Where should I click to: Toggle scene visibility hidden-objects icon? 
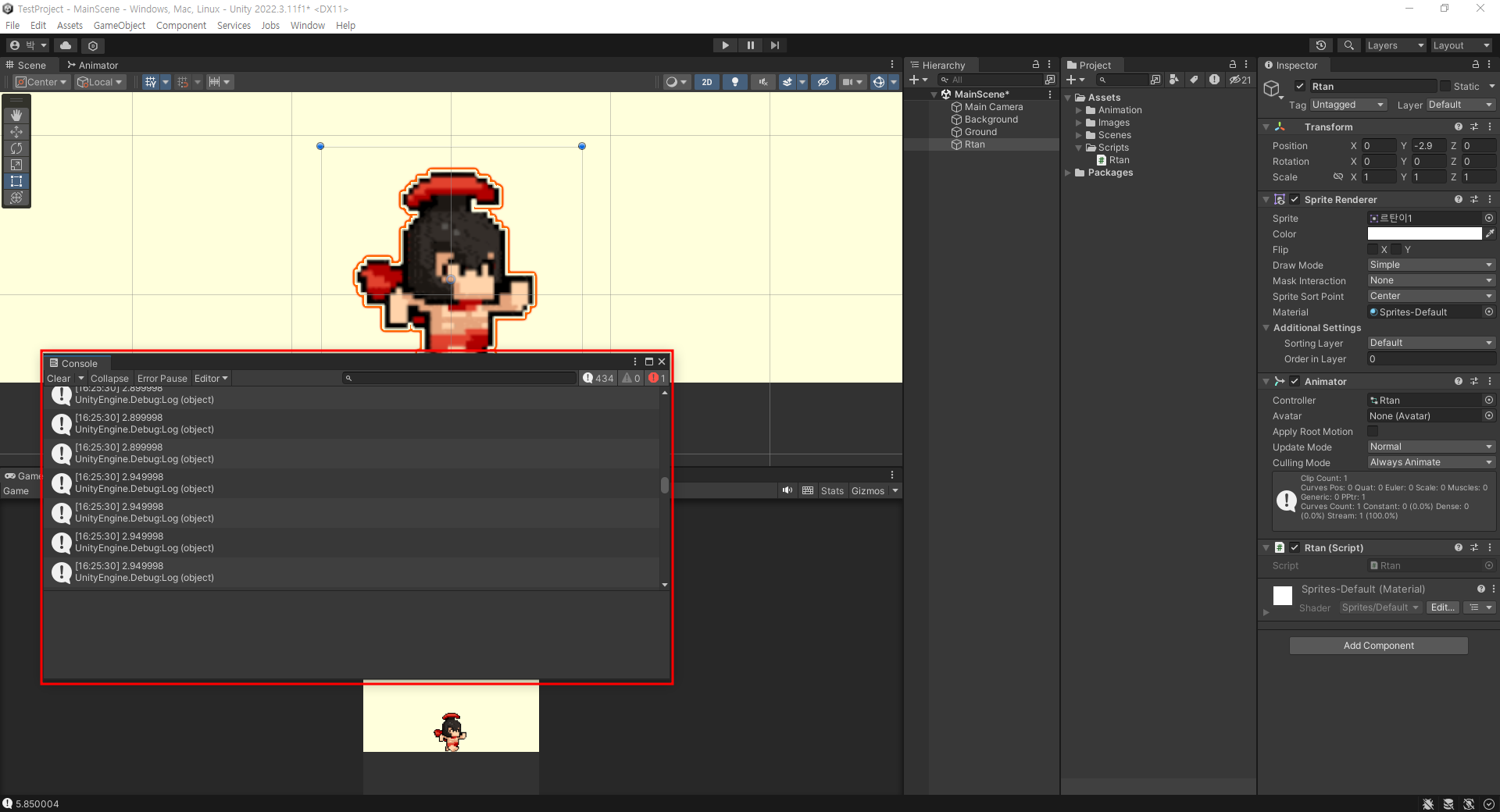pyautogui.click(x=823, y=82)
